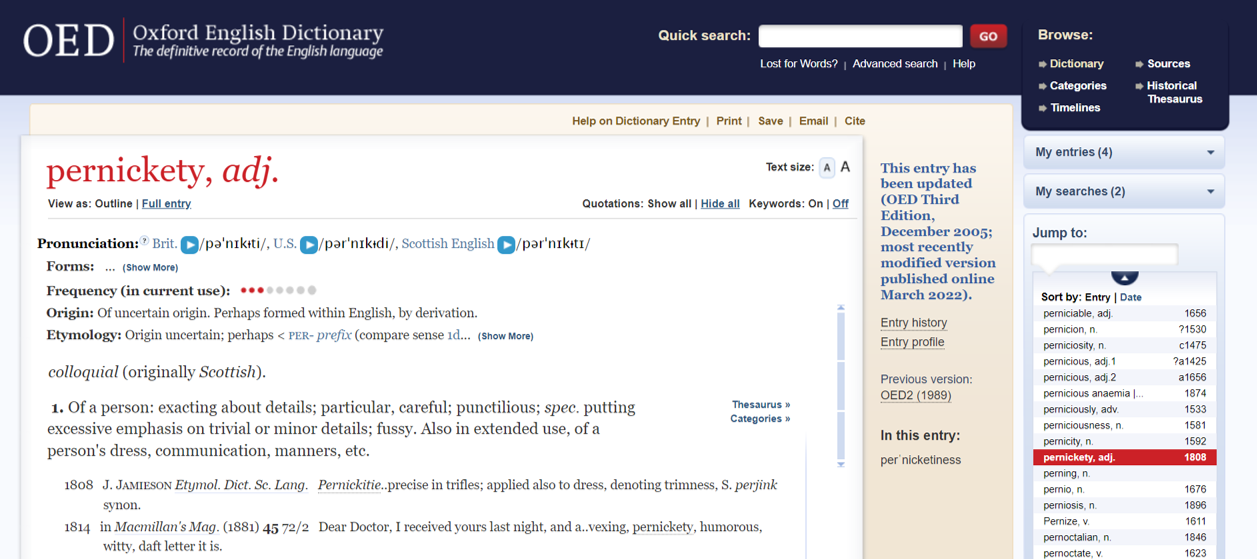Screen dimensions: 1257x559
Task: Click the Quick search input field
Action: point(860,36)
